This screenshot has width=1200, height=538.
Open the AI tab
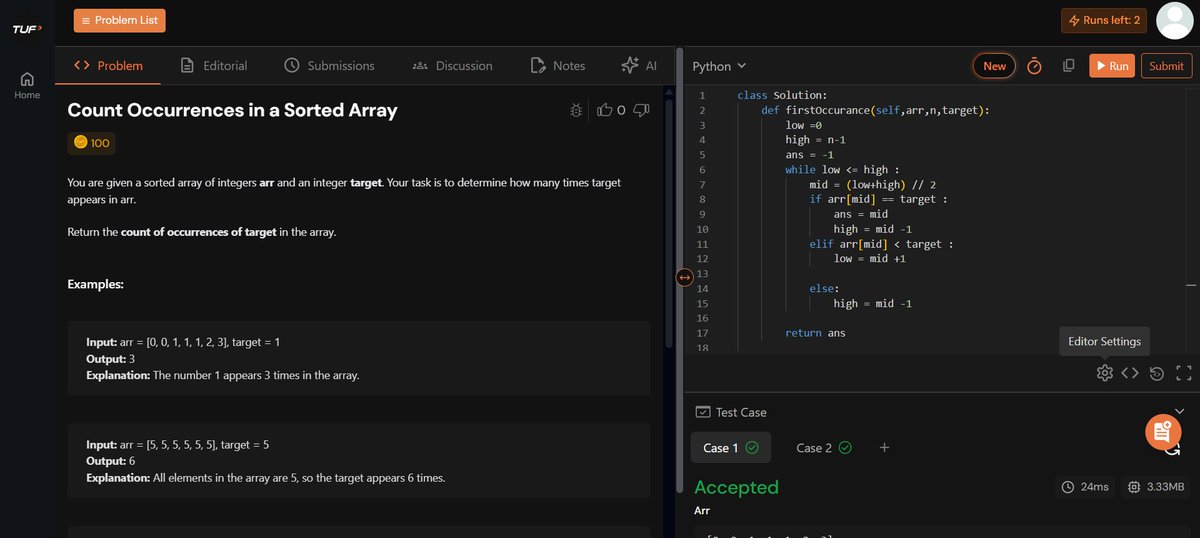click(x=638, y=65)
